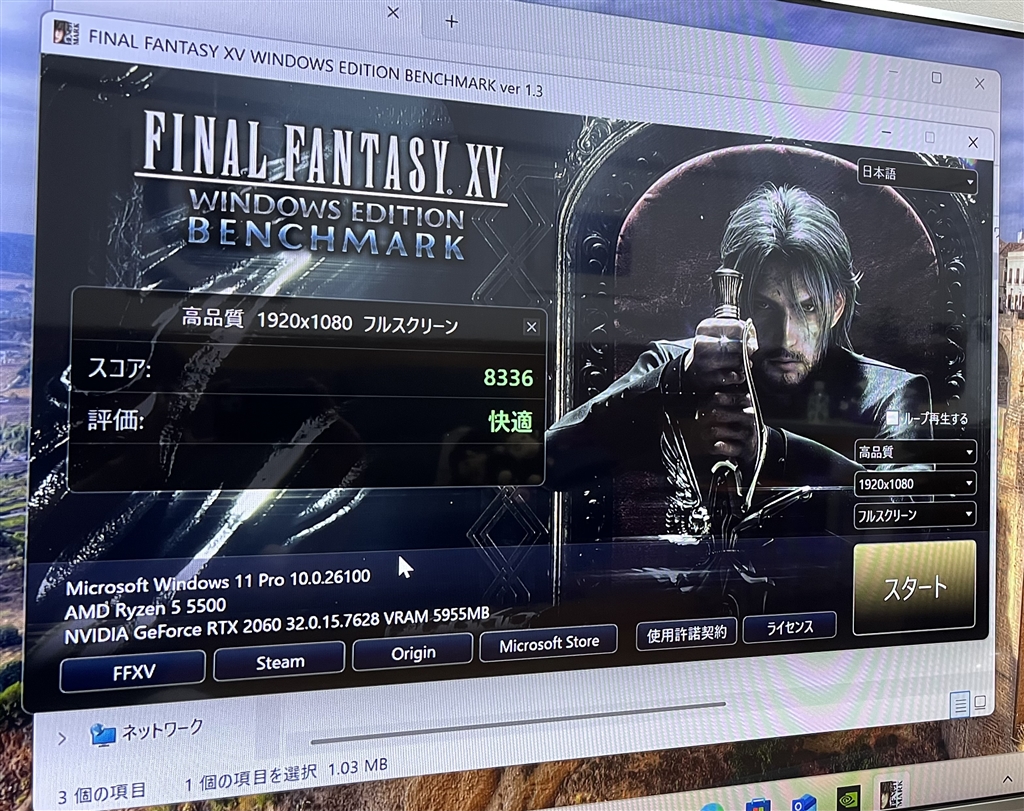Click the AMD Ryzen 5 5500 text
The image size is (1024, 811).
(145, 609)
